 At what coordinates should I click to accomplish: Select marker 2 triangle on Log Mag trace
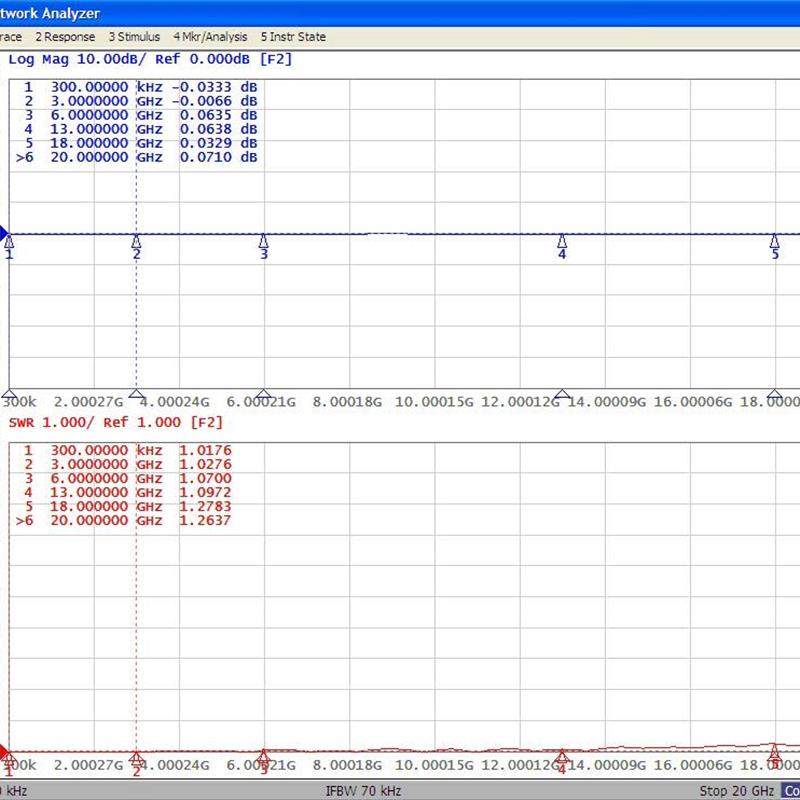[136, 241]
